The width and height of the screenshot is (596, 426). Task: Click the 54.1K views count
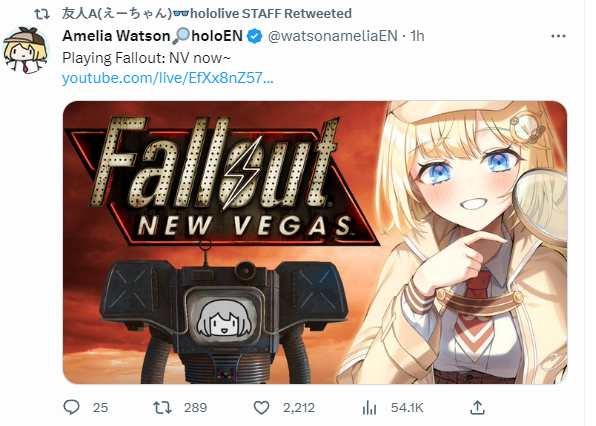[407, 408]
